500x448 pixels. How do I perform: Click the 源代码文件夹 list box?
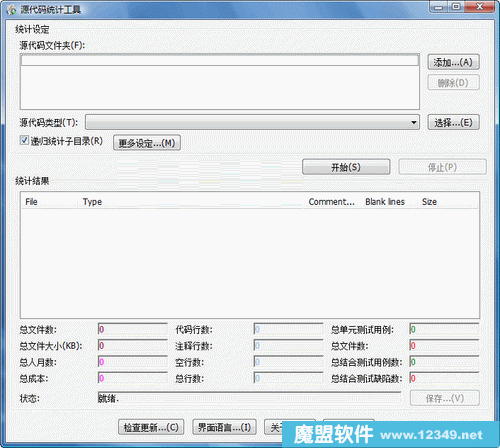click(x=220, y=82)
